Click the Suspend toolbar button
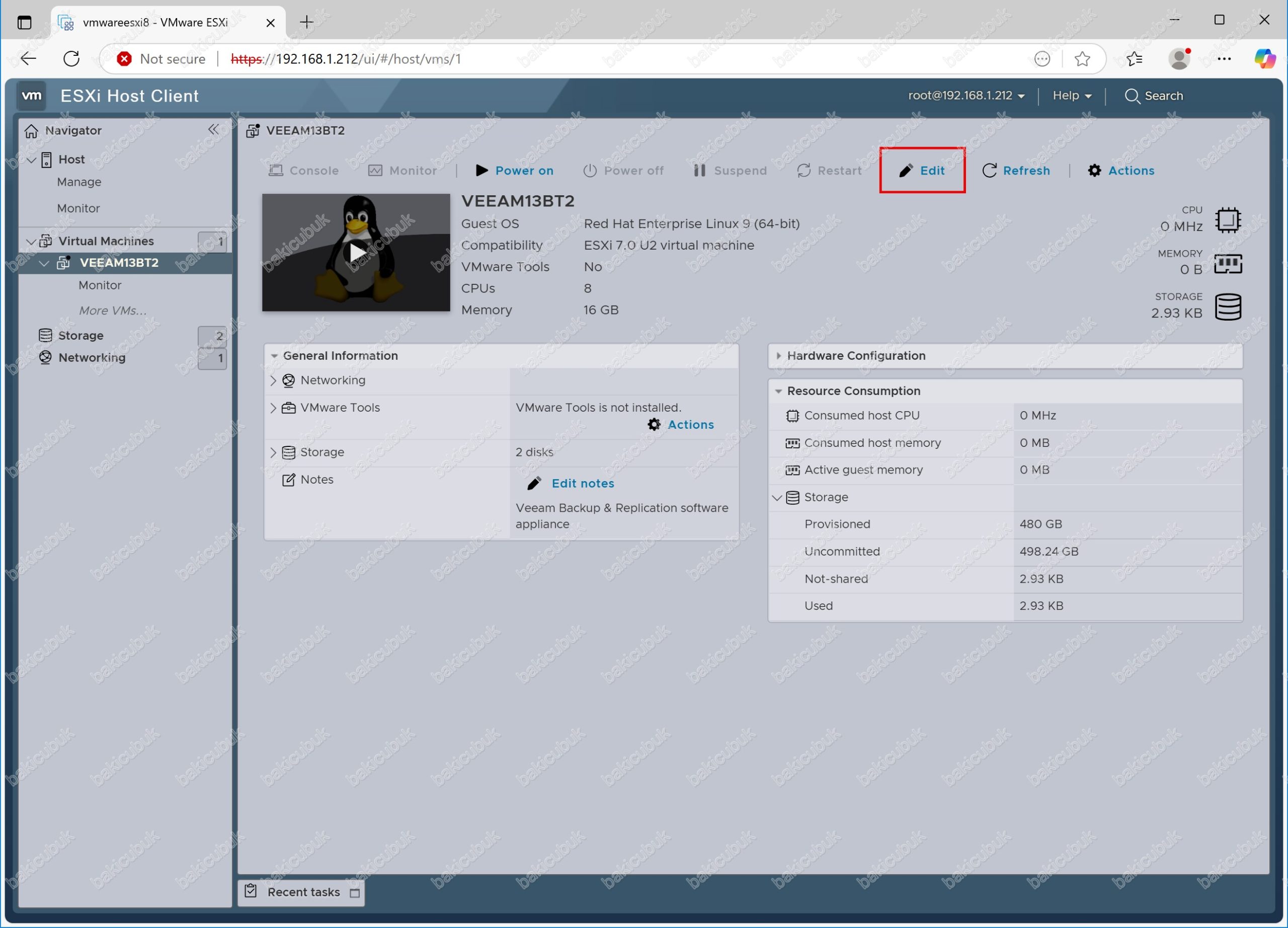This screenshot has width=1288, height=928. pyautogui.click(x=730, y=171)
